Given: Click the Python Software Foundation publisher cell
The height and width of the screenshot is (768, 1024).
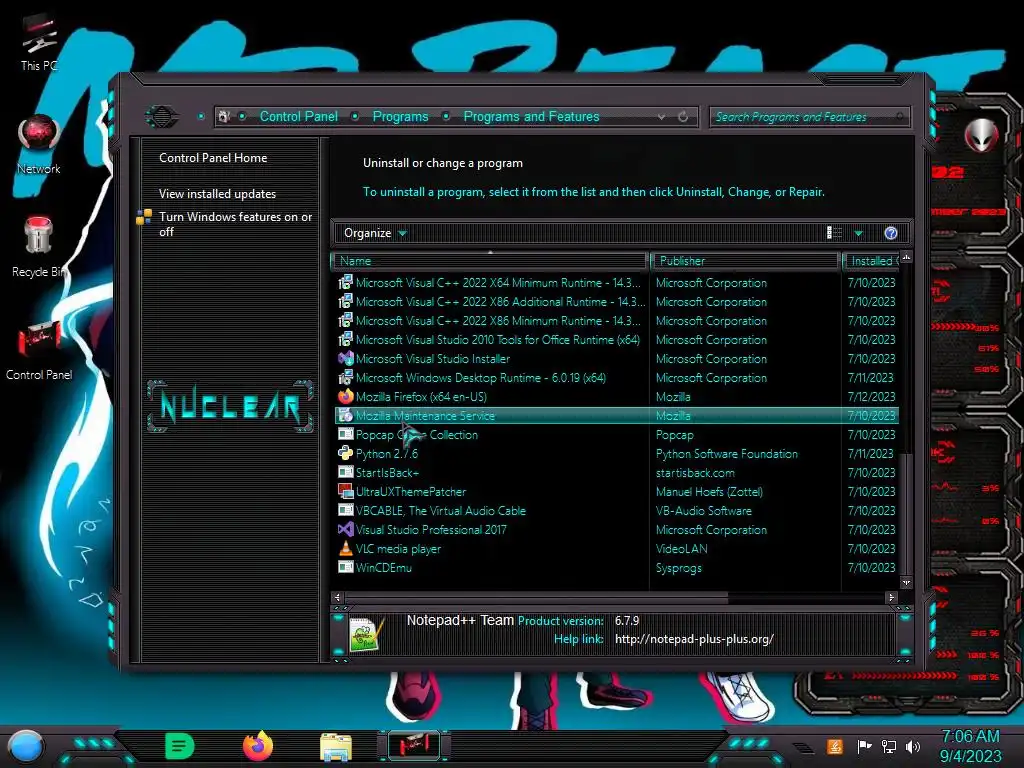Looking at the screenshot, I should [x=727, y=453].
